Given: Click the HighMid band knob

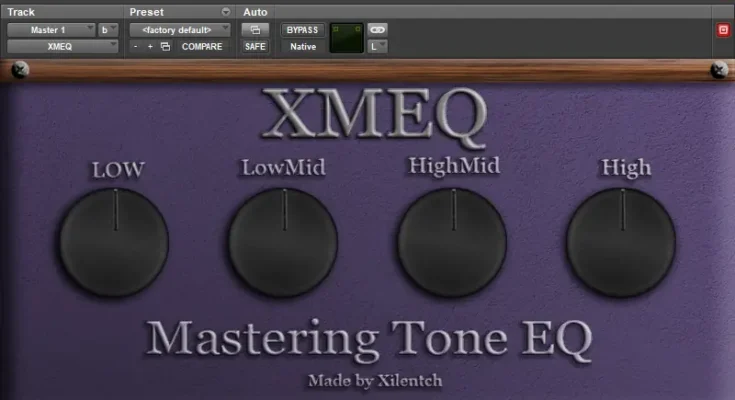Looking at the screenshot, I should tap(452, 242).
